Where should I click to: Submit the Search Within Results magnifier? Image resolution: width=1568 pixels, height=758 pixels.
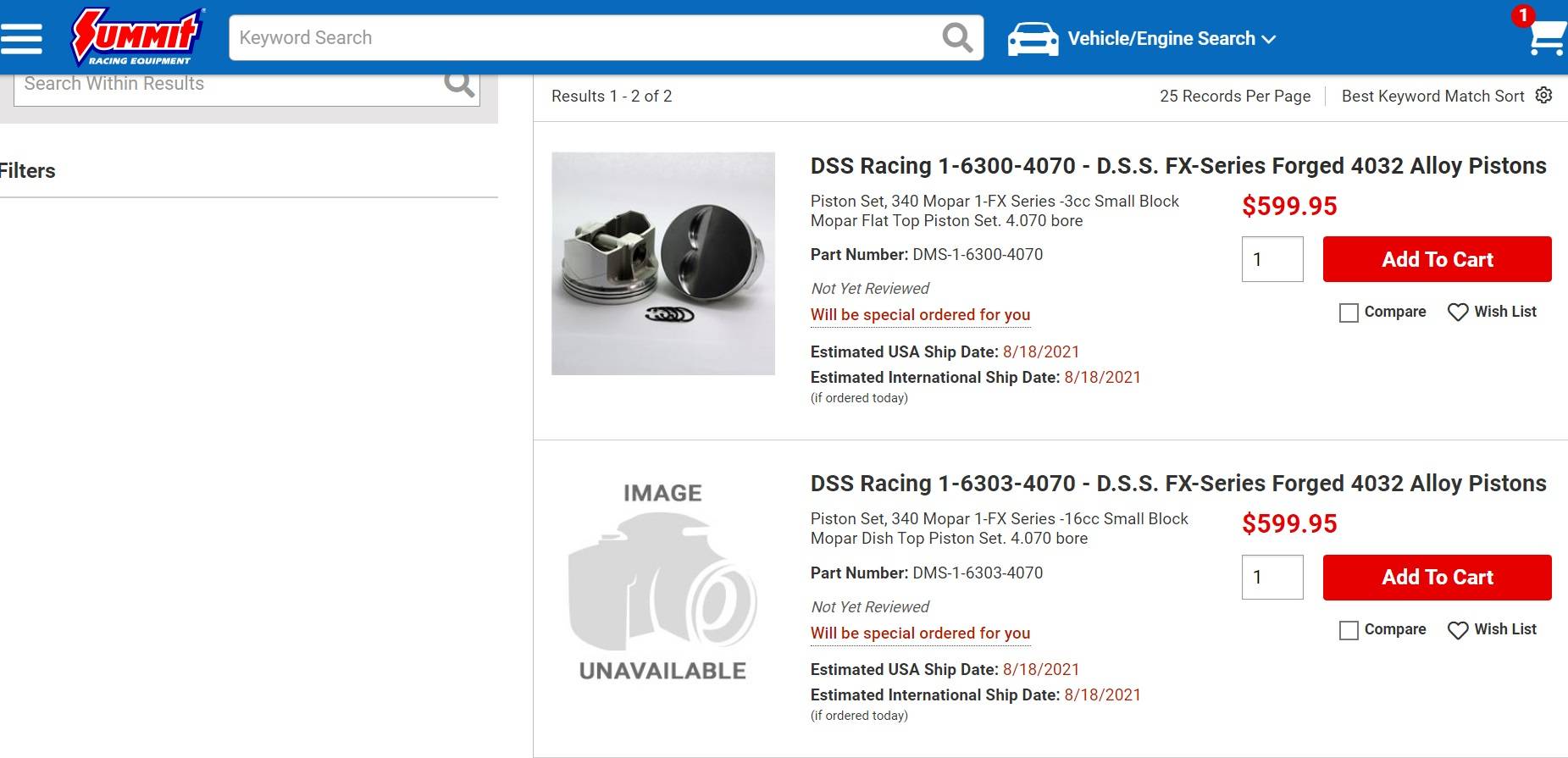[459, 84]
